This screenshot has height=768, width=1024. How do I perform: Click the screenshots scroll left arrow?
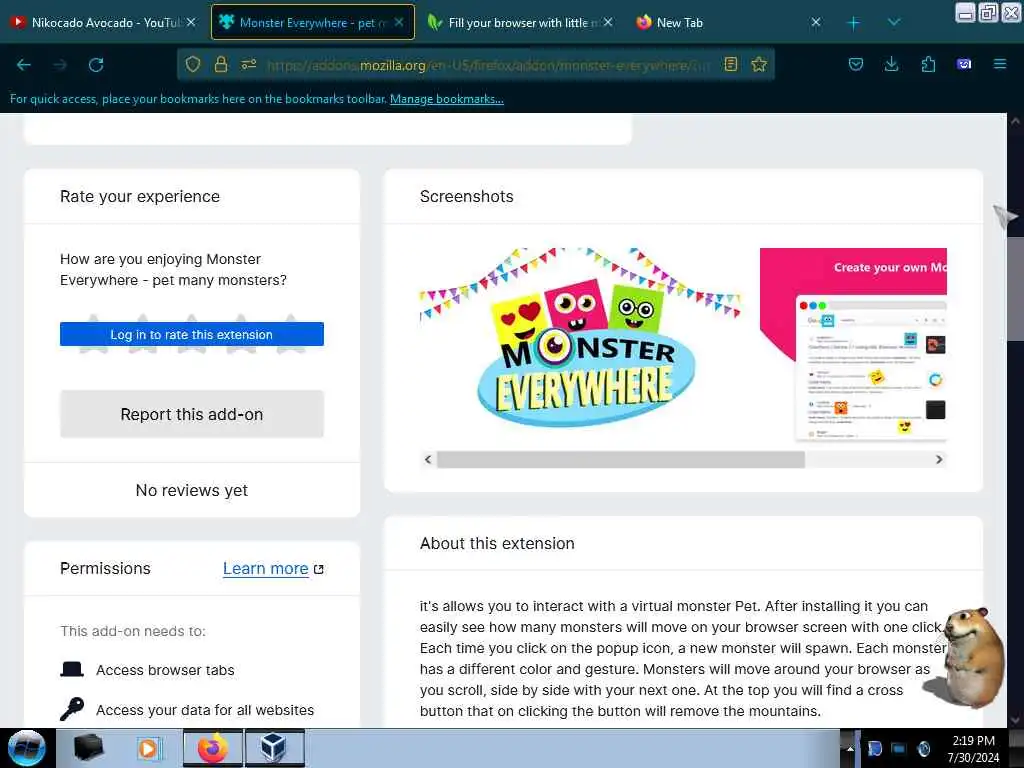pyautogui.click(x=428, y=459)
